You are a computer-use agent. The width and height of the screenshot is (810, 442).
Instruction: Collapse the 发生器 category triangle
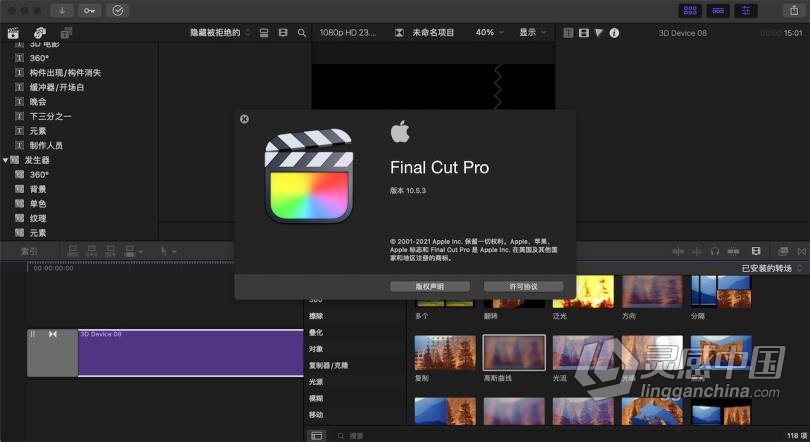click(x=5, y=160)
